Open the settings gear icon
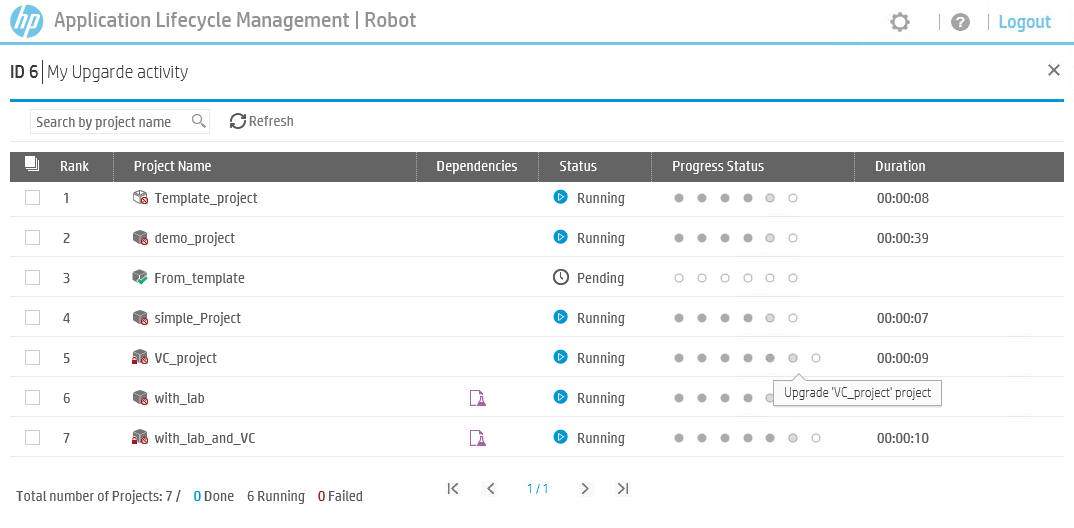The height and width of the screenshot is (528, 1074). tap(900, 22)
